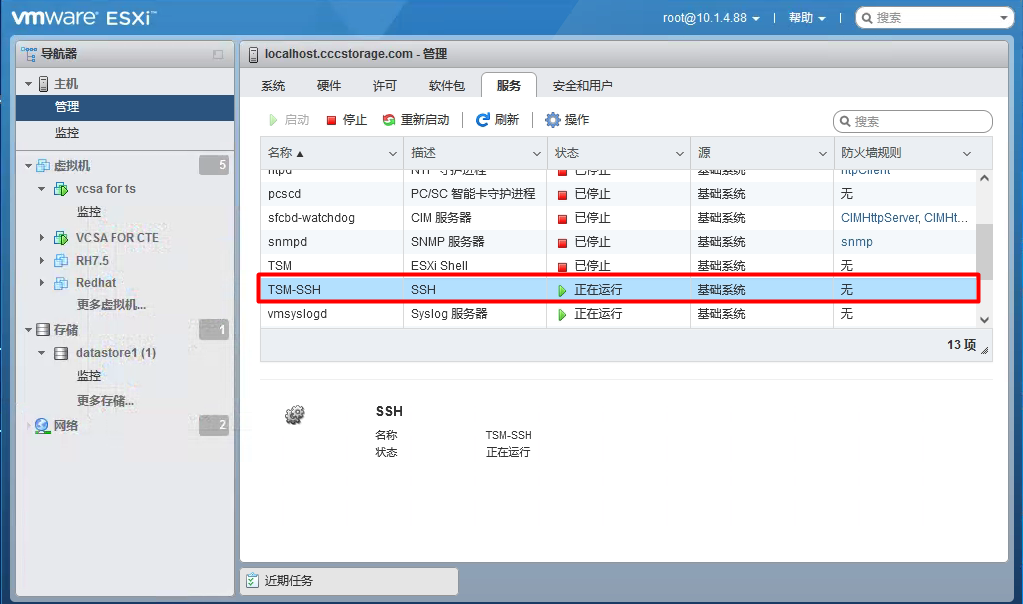The width and height of the screenshot is (1023, 604).
Task: Click the localhost host icon in title
Action: click(x=253, y=55)
